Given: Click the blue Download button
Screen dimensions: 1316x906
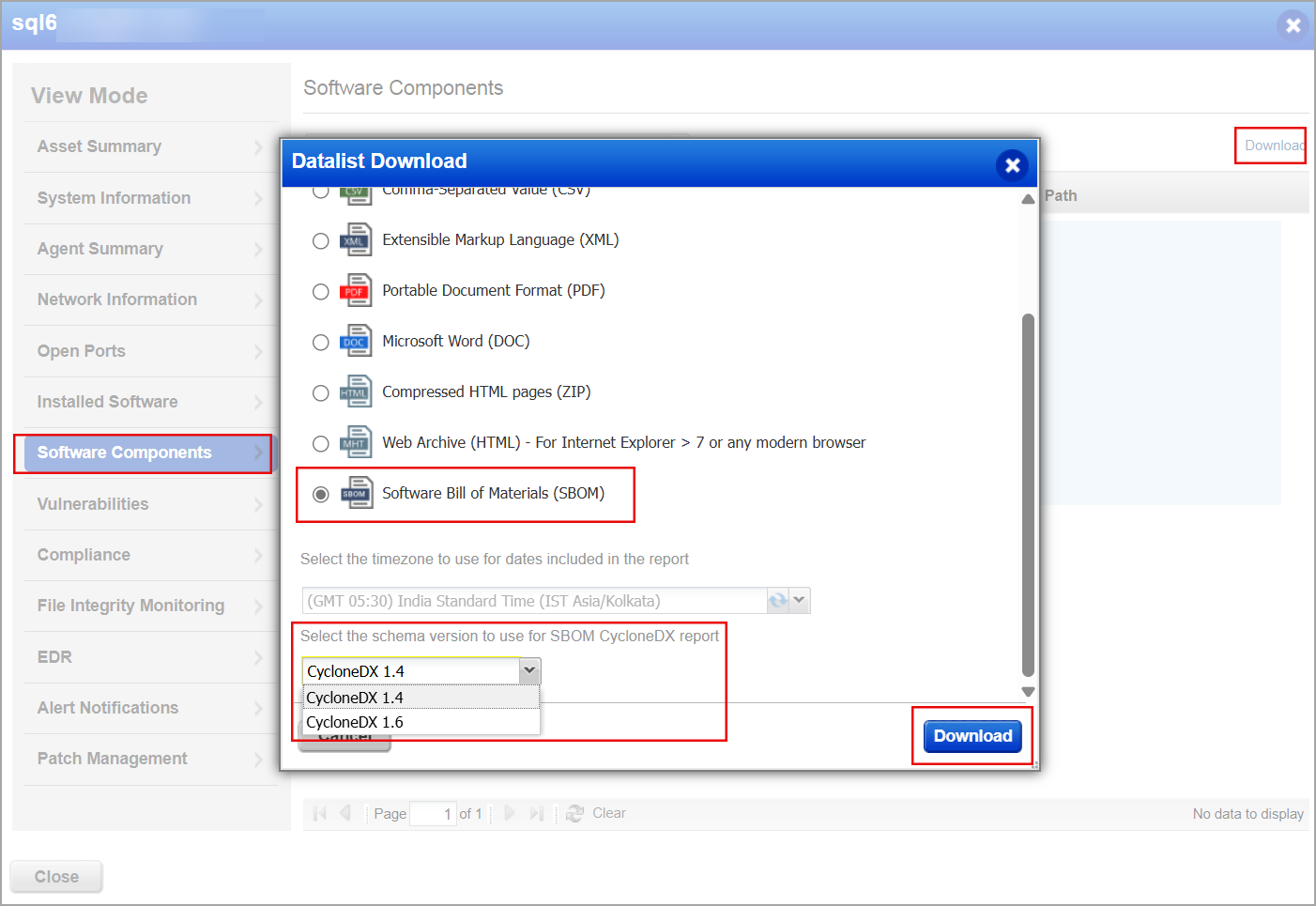Looking at the screenshot, I should 972,736.
